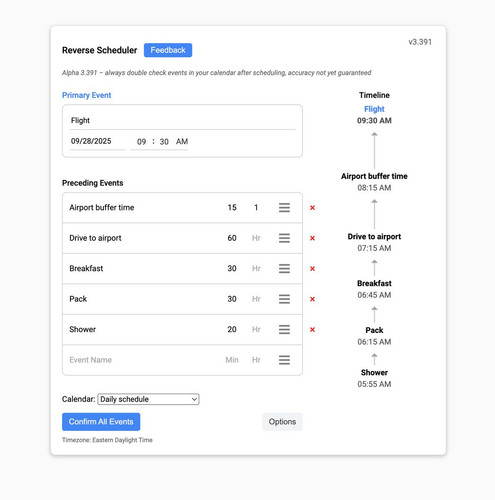
Task: Open the Options button
Action: coord(282,422)
